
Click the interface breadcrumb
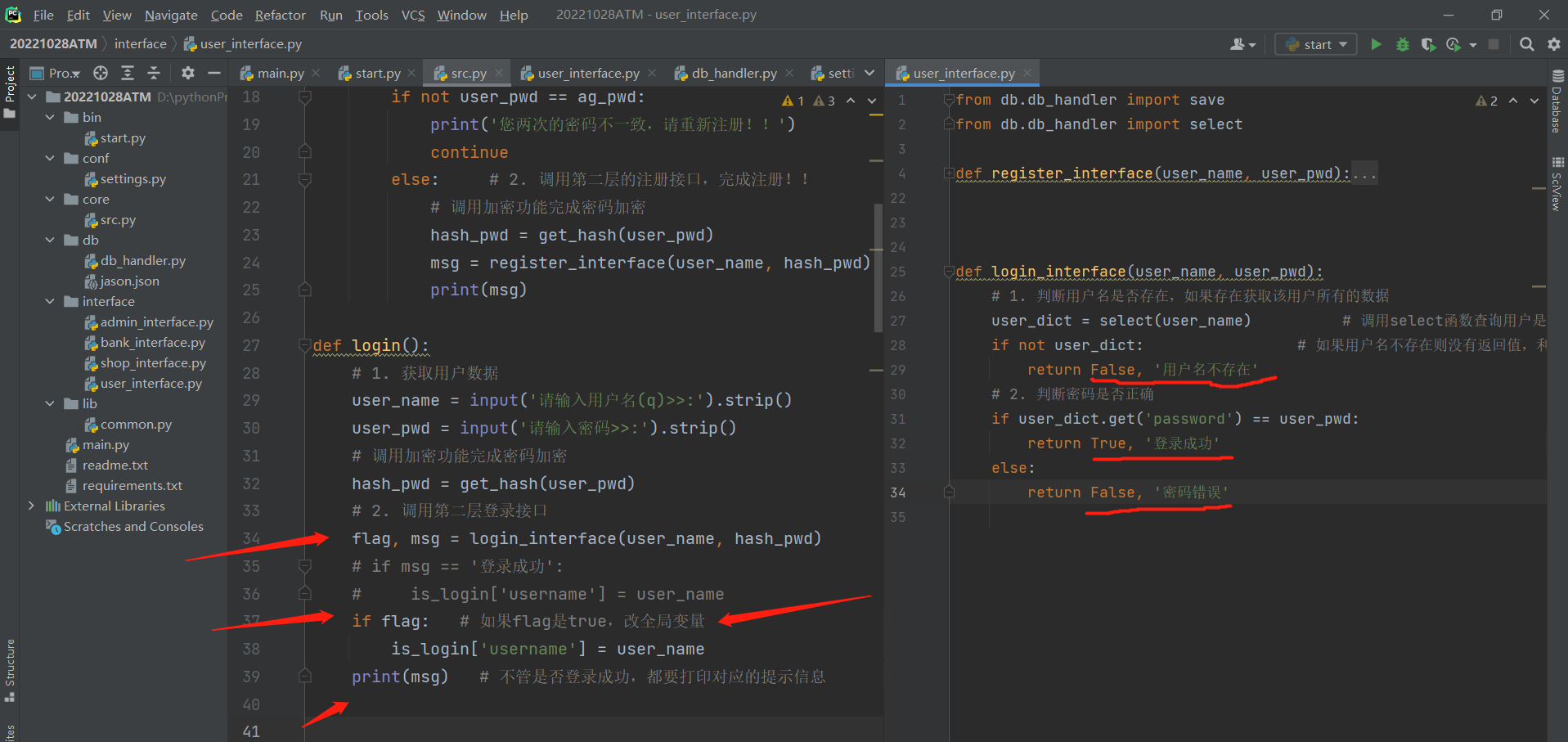[141, 44]
